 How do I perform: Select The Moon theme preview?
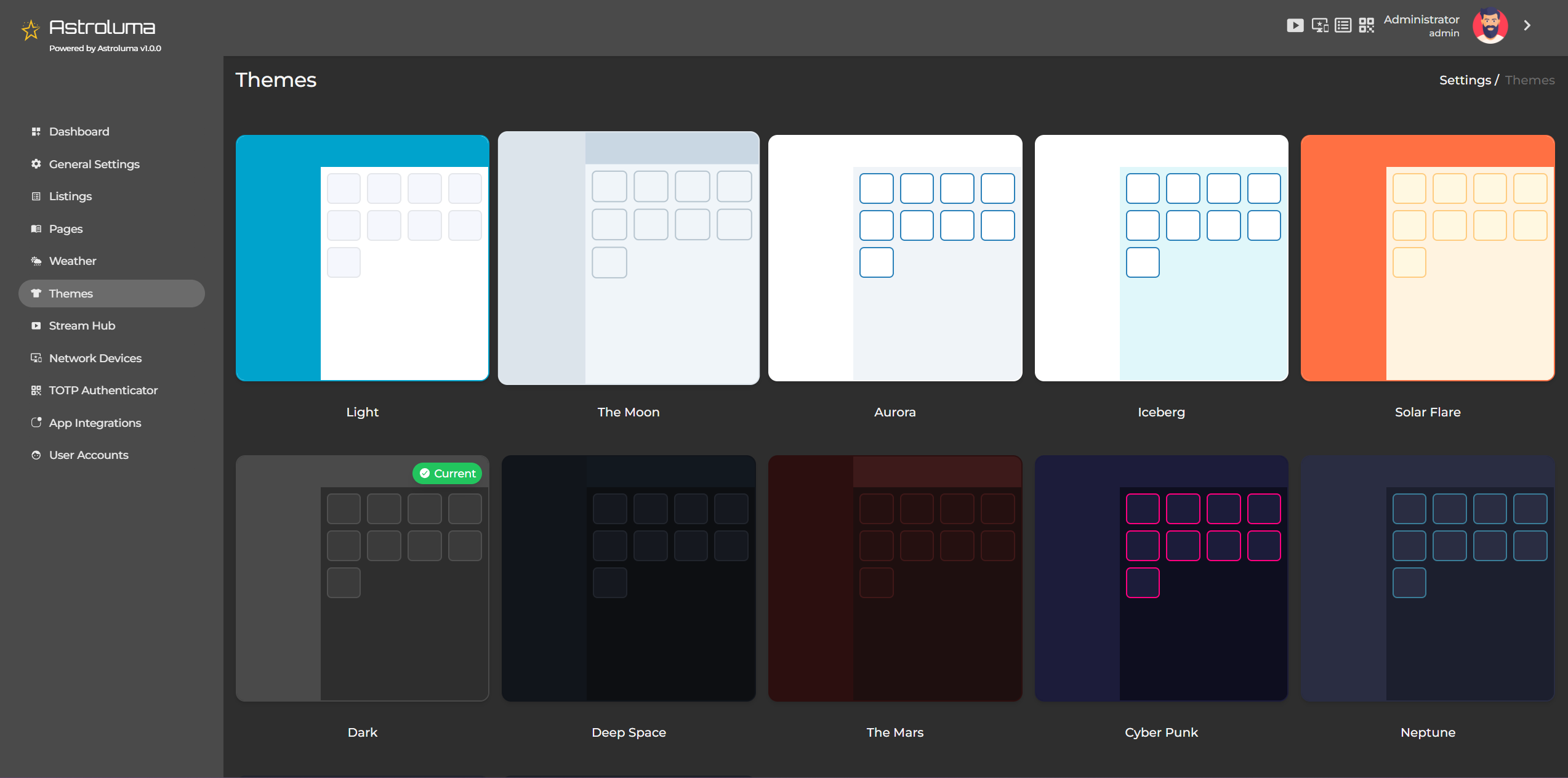628,257
